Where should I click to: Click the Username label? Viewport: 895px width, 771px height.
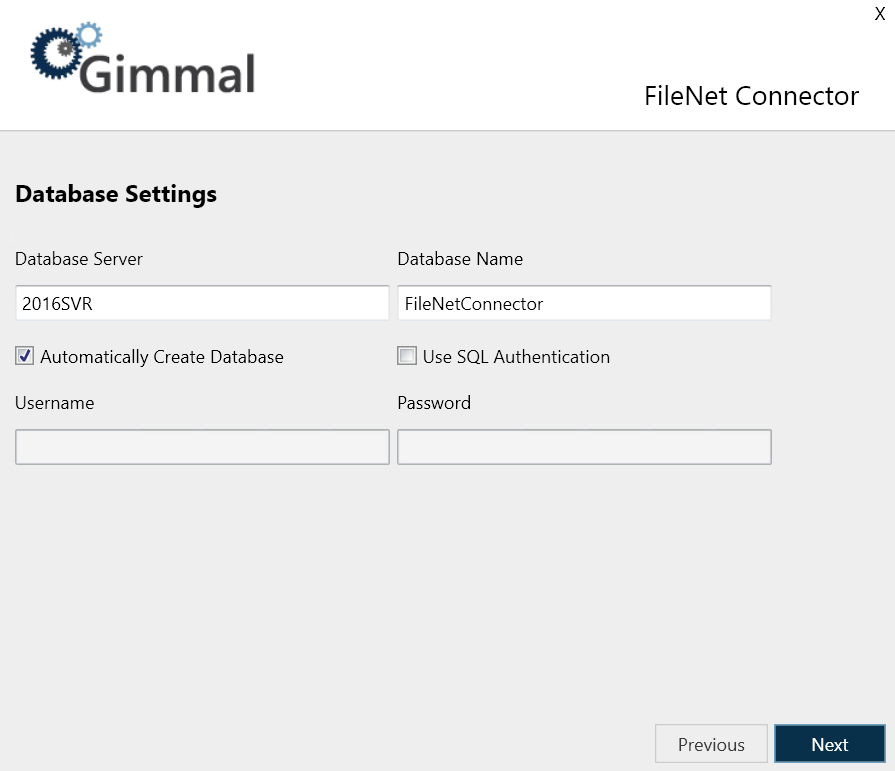pyautogui.click(x=55, y=403)
